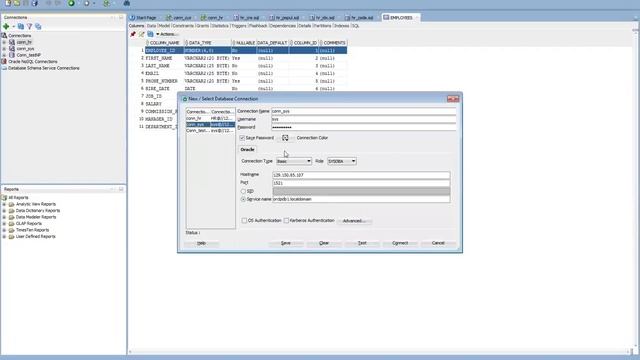Click the Filter funnel icon in Connections panel
Viewport: 640px width, 360px height.
[x=29, y=26]
